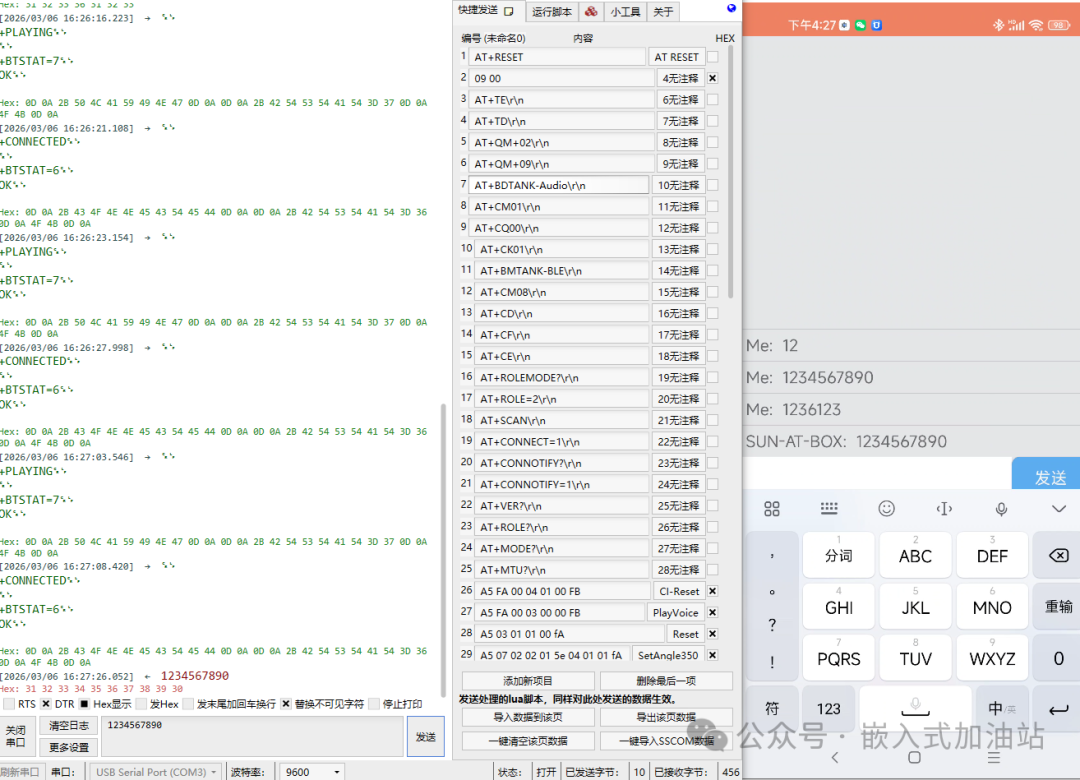1080x780 pixels.
Task: Switch to 快捷发送 tab
Action: point(486,10)
